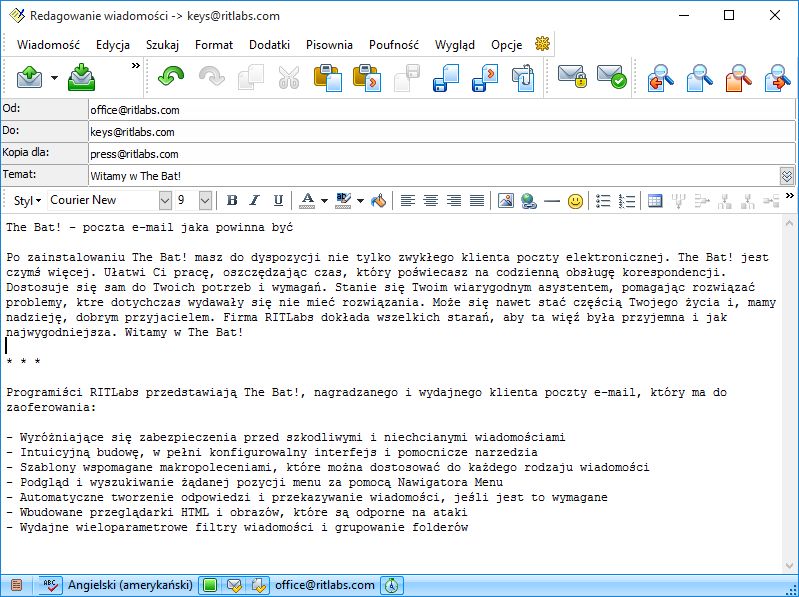Image resolution: width=799 pixels, height=597 pixels.
Task: Save message to Outbox with green tray icon
Action: click(82, 77)
